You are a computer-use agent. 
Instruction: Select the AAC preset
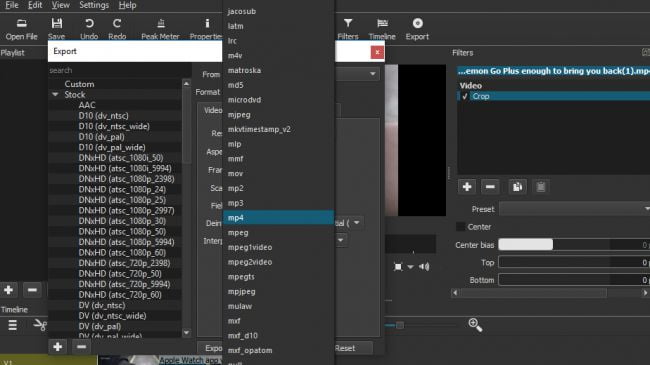pos(87,105)
